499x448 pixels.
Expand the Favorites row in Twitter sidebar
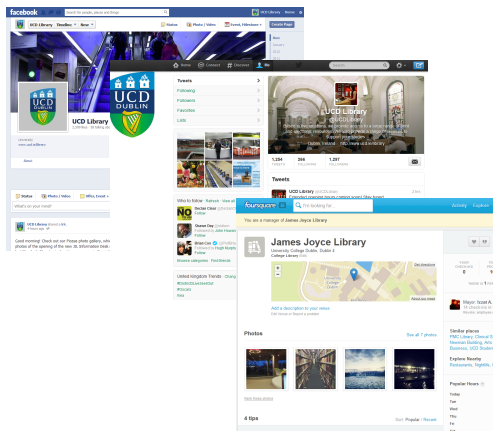[x=218, y=110]
